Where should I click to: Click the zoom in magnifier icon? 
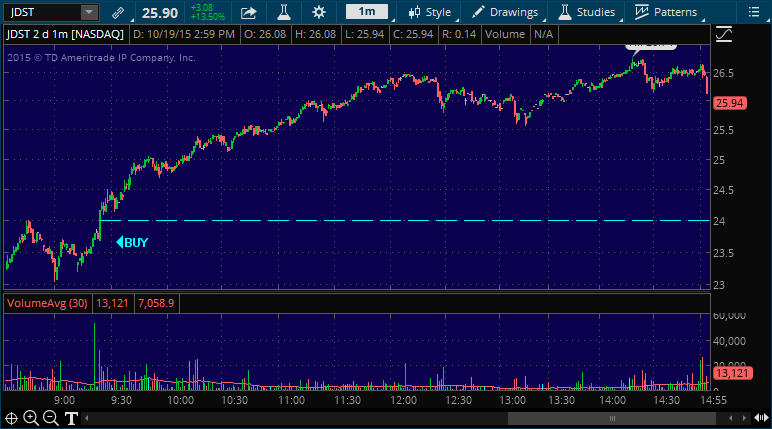tap(31, 418)
